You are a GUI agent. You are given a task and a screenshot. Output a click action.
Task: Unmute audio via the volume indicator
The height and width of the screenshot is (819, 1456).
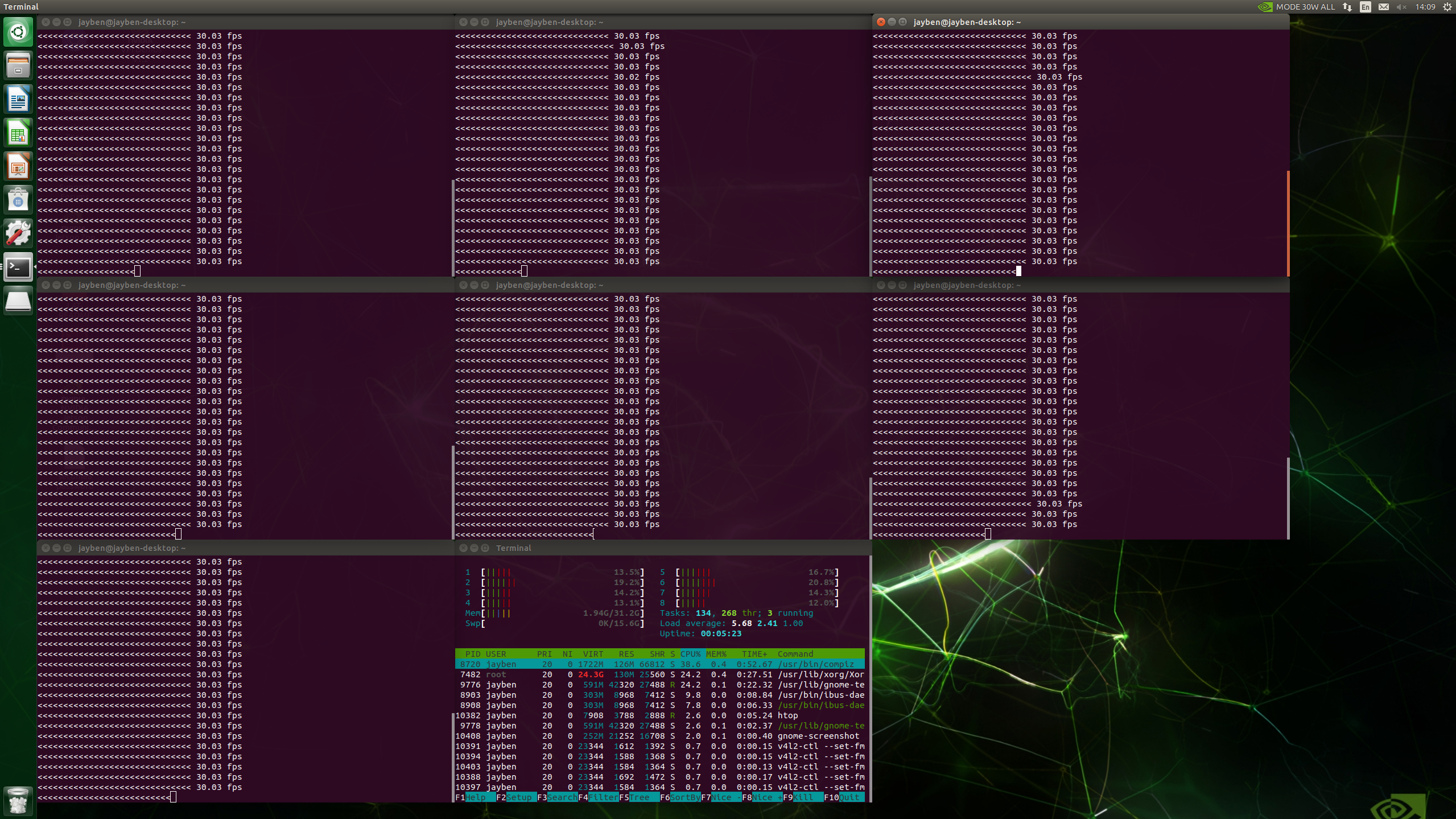1401,7
